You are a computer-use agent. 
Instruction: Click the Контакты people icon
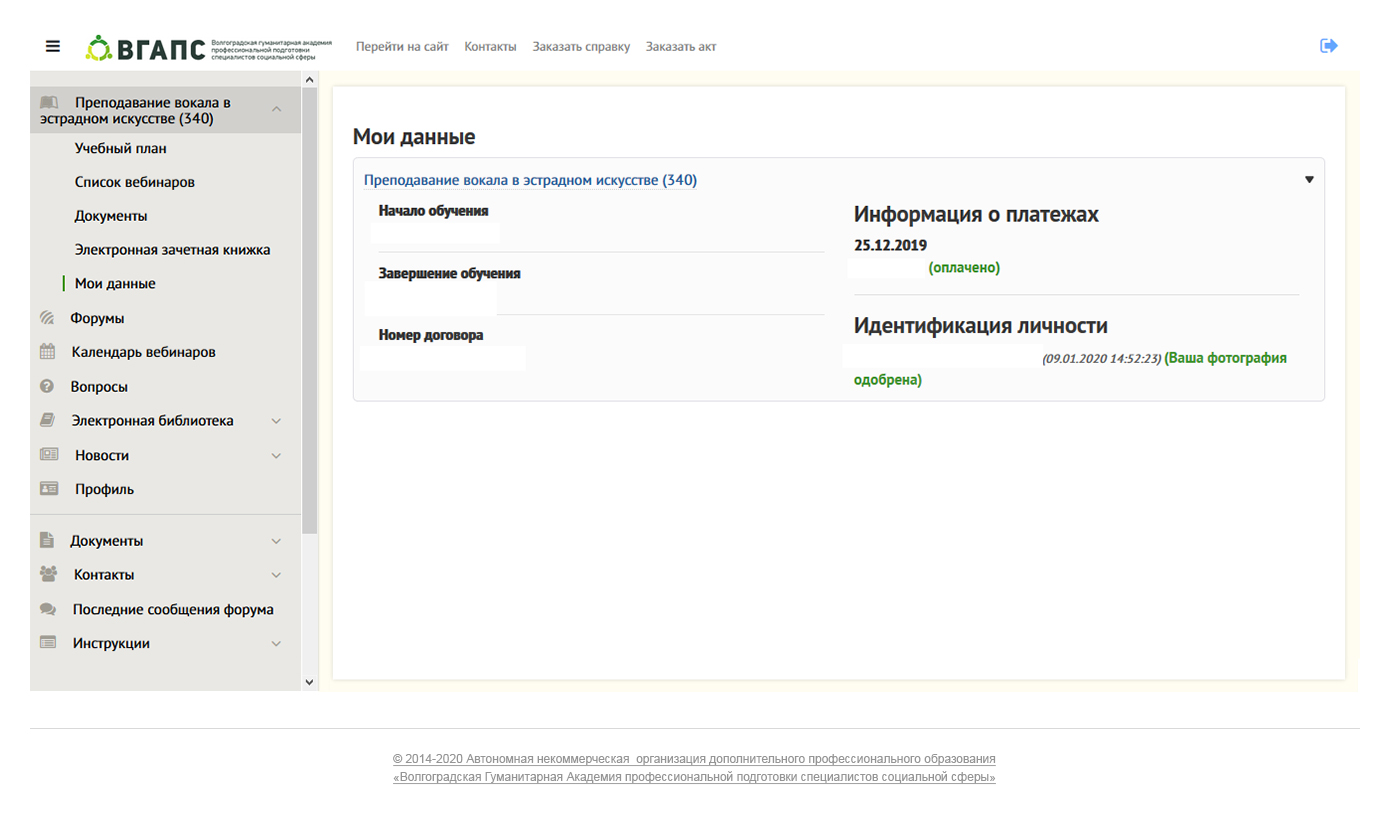[x=48, y=575]
